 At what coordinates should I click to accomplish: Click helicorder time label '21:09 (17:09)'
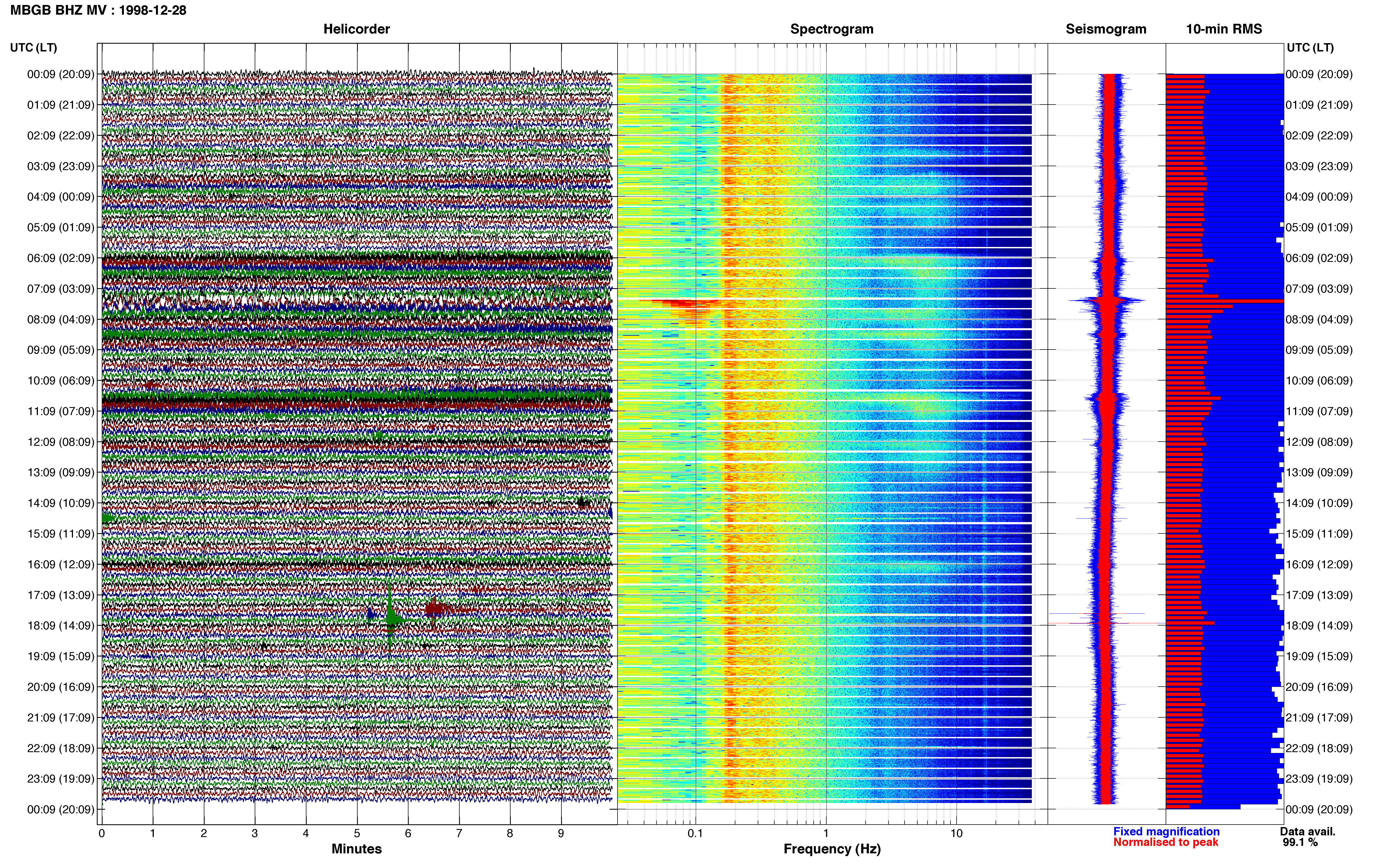coord(60,718)
